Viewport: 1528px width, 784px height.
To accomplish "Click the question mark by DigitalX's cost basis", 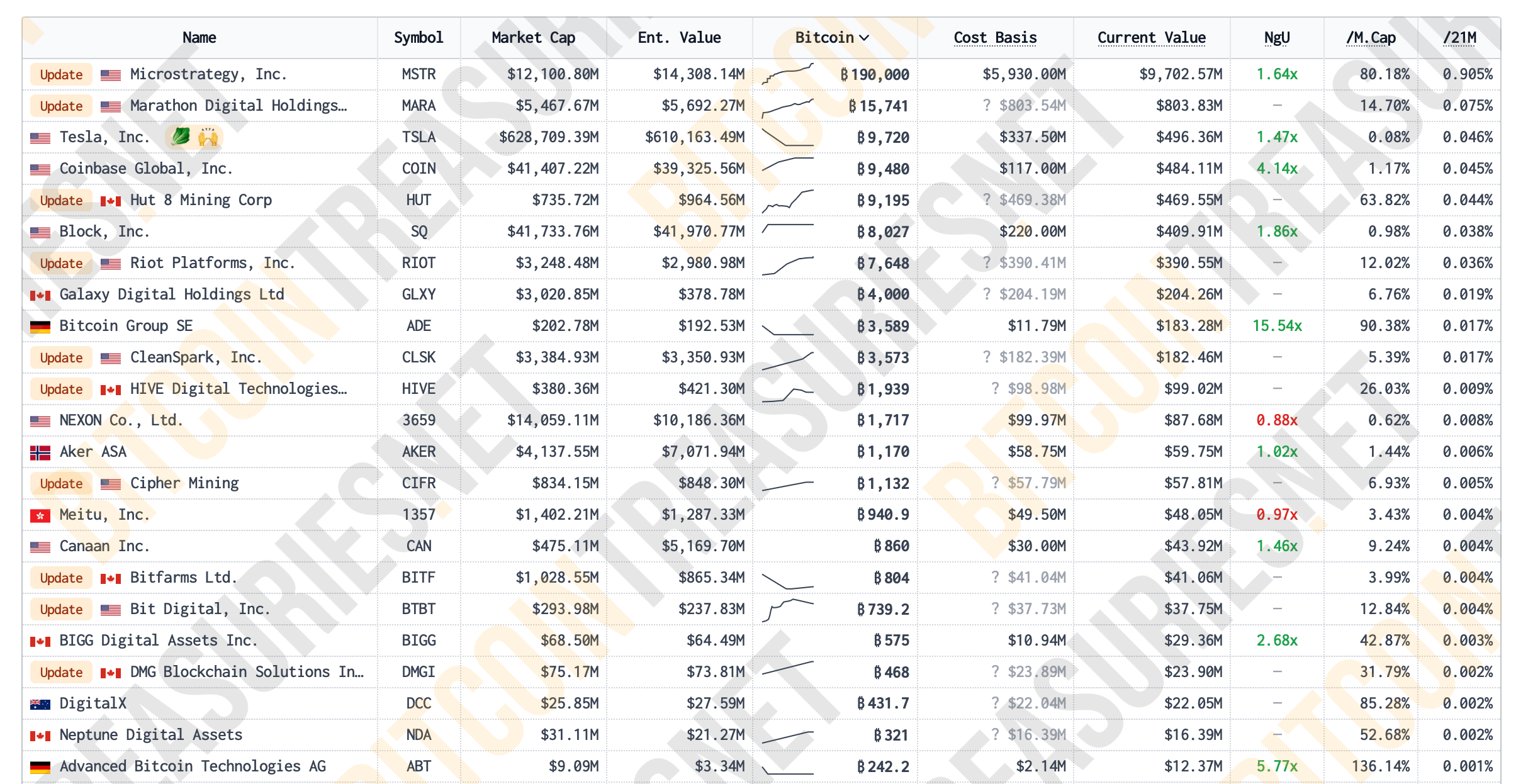I will point(995,703).
